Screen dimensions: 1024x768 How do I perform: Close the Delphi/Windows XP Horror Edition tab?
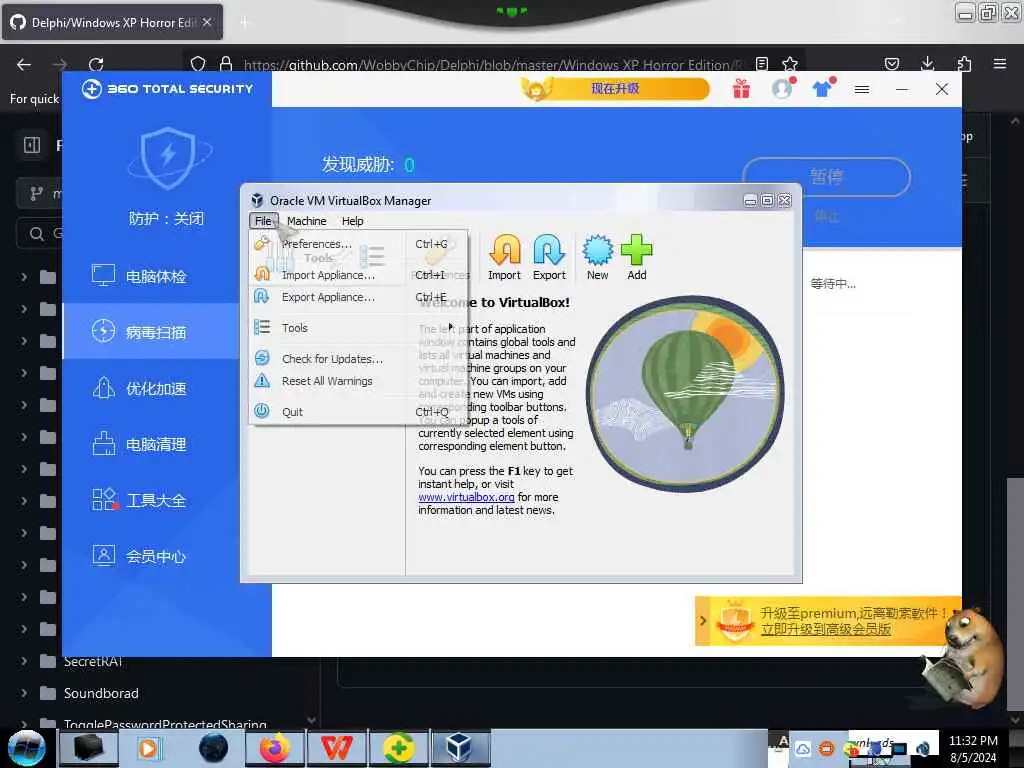point(207,22)
